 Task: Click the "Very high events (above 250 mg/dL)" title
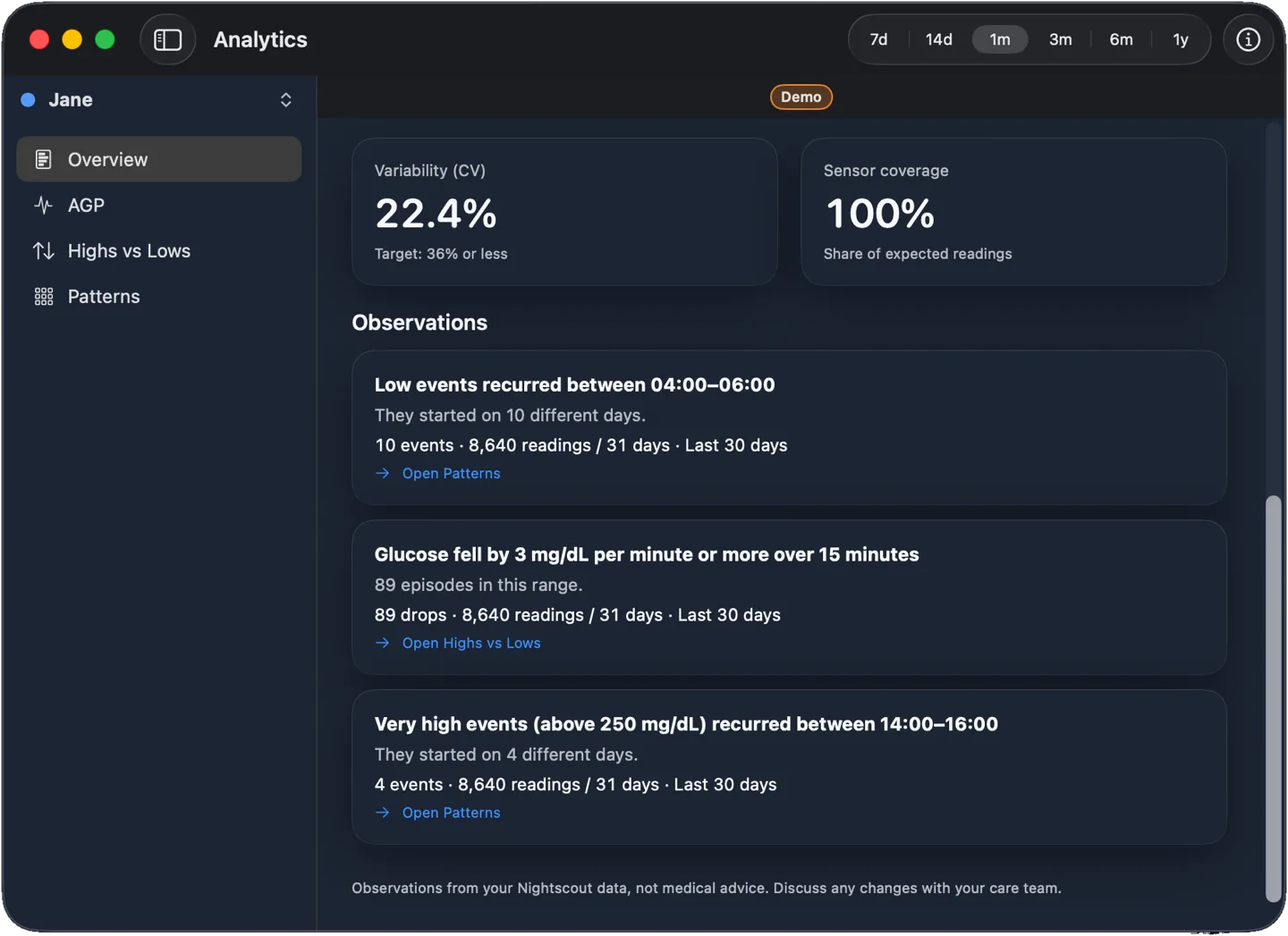[x=686, y=724]
